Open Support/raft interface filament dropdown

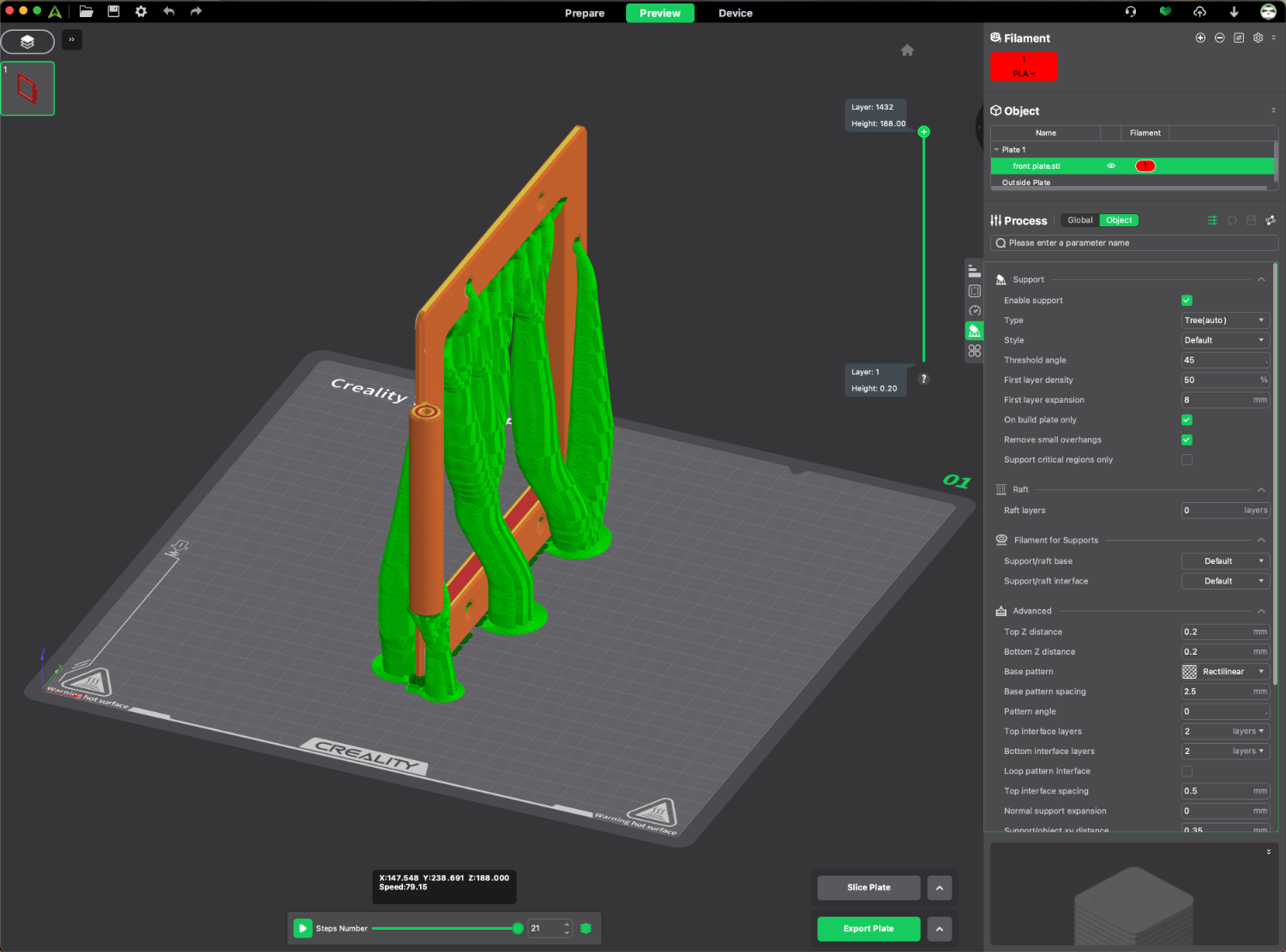(x=1225, y=581)
